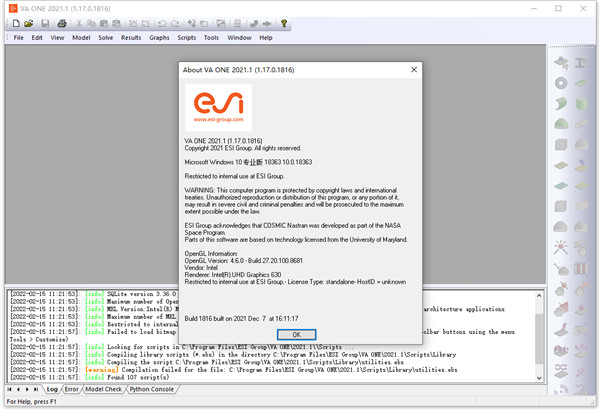Click the yellow question mark help icon
This screenshot has width=600, height=410.
[284, 24]
